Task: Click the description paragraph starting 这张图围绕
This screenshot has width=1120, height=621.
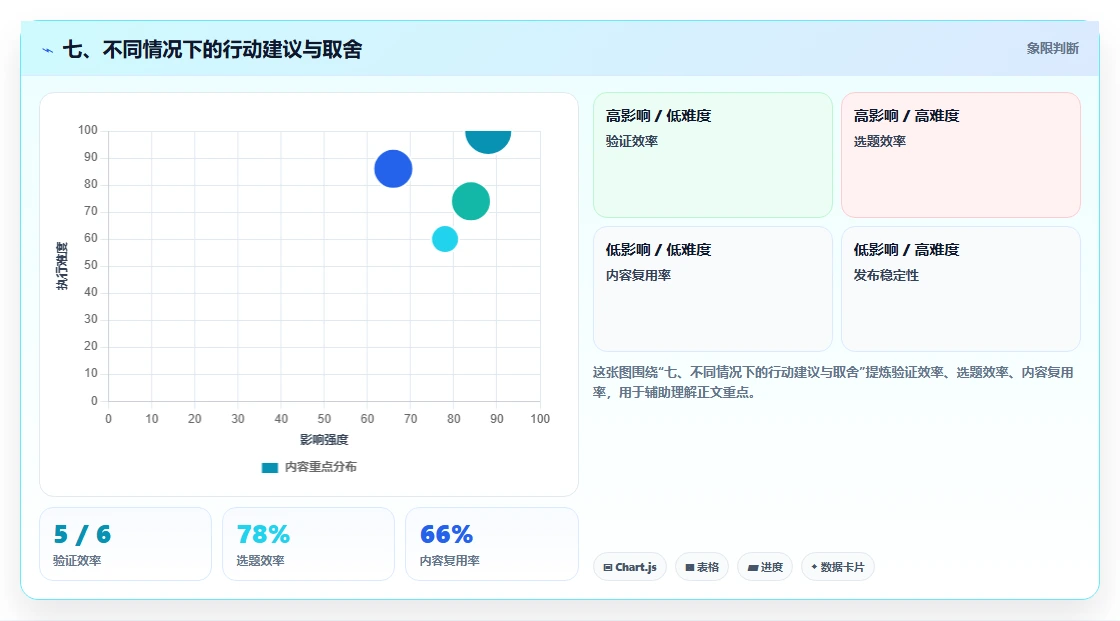Action: click(833, 382)
